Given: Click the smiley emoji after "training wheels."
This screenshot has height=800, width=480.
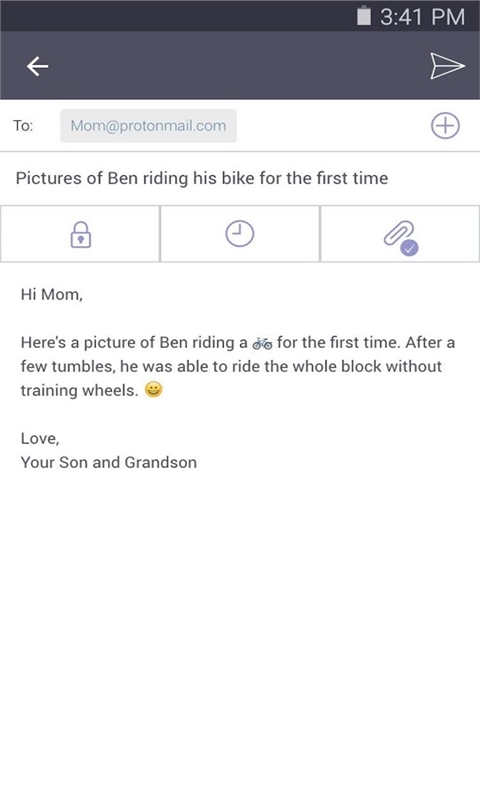Looking at the screenshot, I should coord(154,390).
